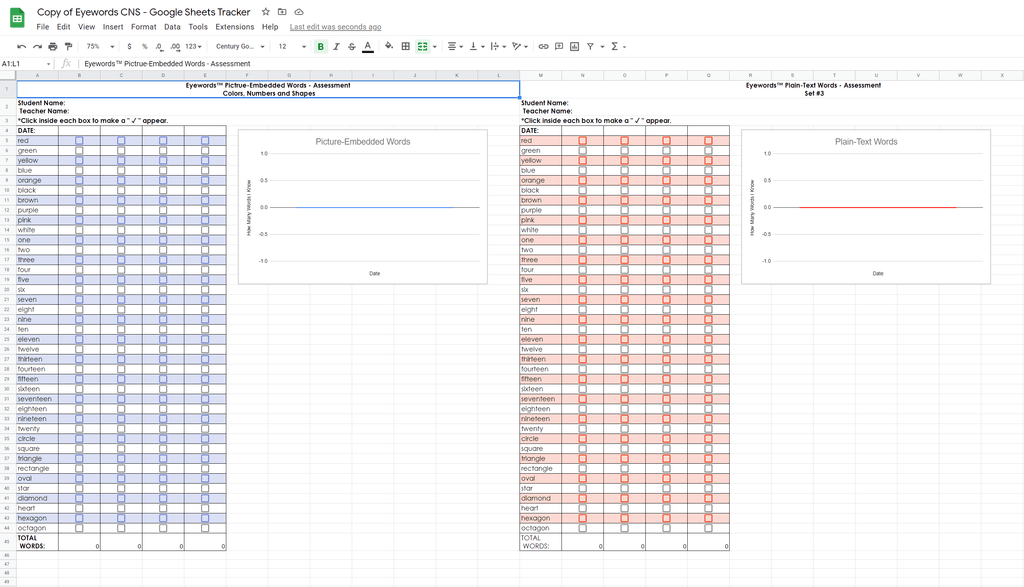Screen dimensions: 1024x587
Task: Click the Name Box showing A1:L1
Action: pos(27,63)
